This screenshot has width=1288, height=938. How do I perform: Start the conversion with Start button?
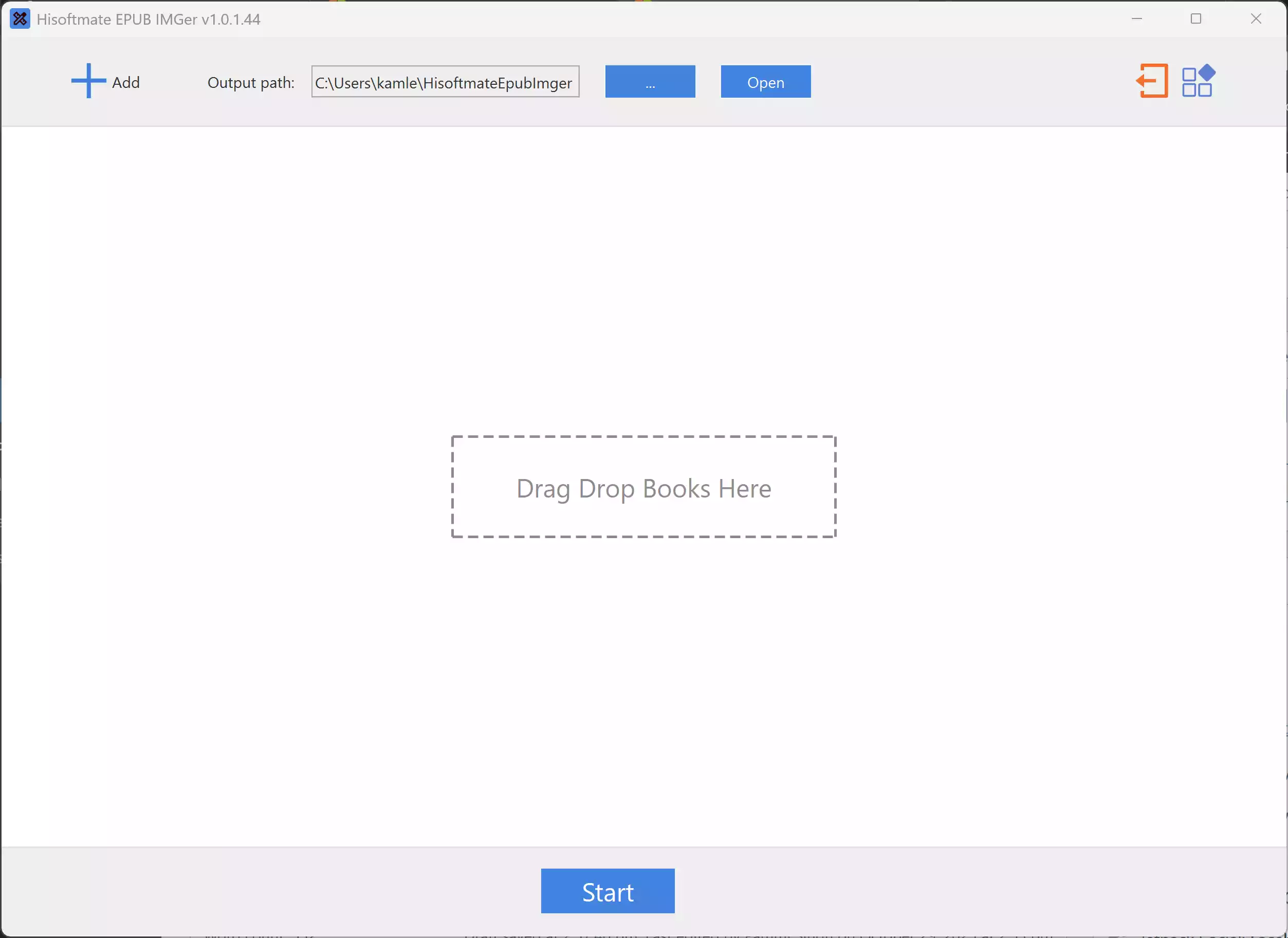[x=608, y=891]
